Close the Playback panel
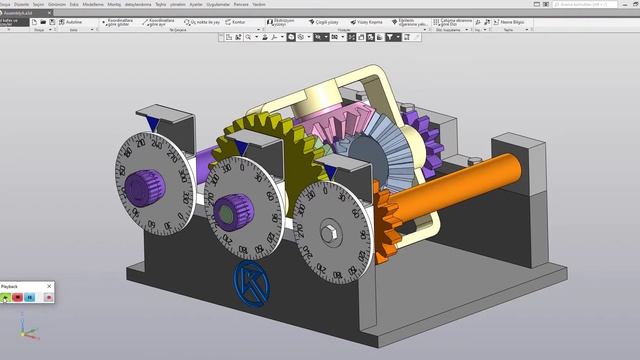The image size is (640, 360). pos(49,286)
